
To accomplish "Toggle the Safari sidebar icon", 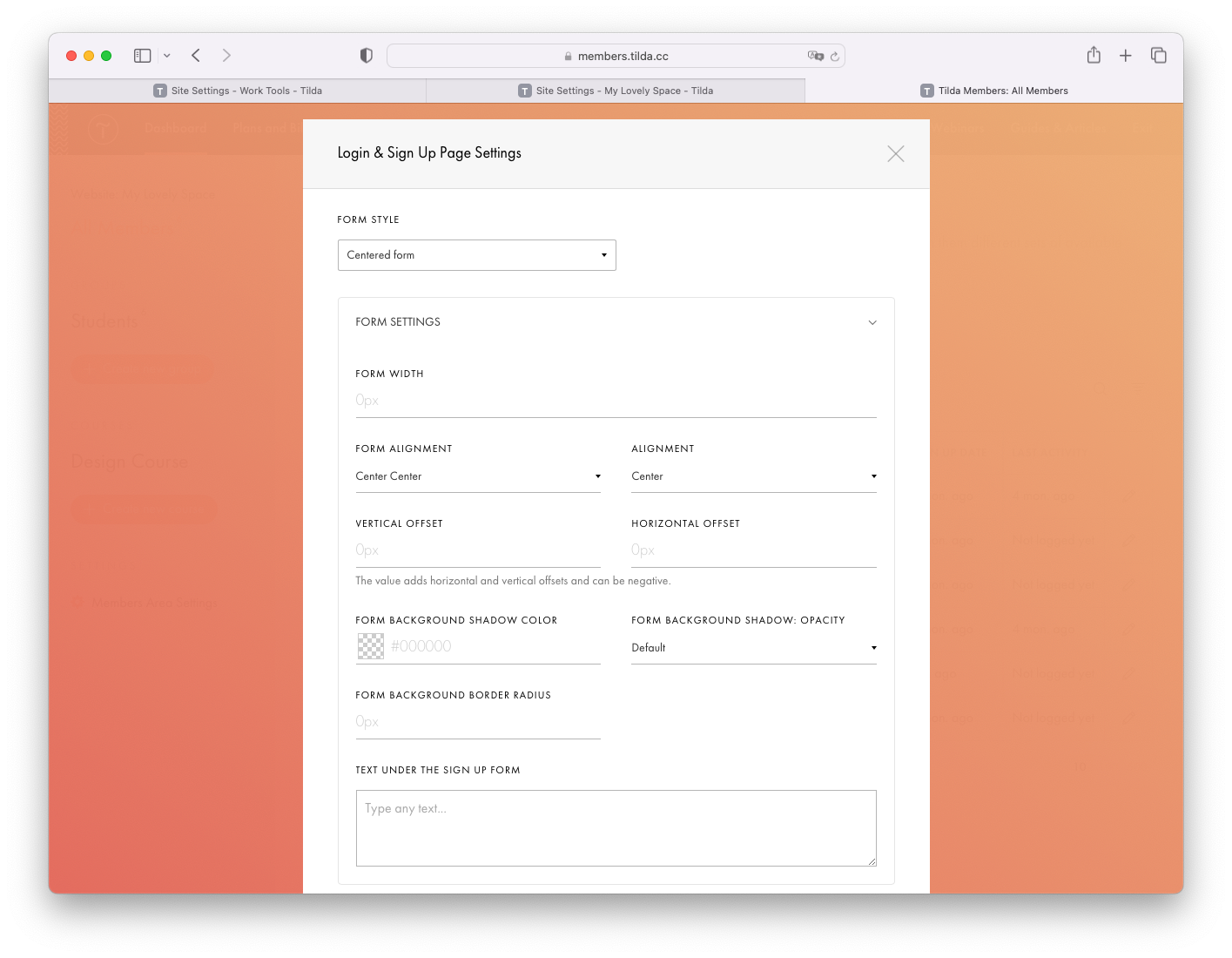I will [x=140, y=55].
